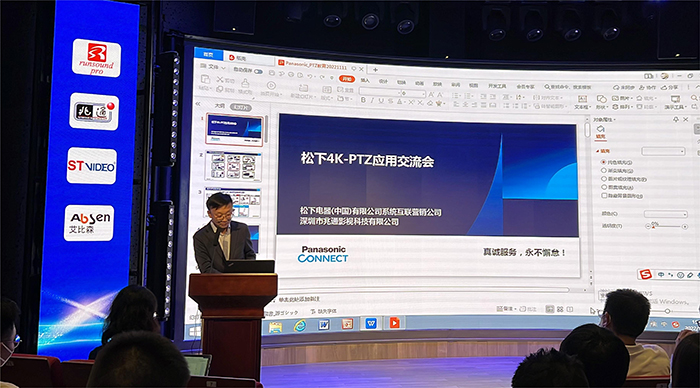Viewport: 700px width, 388px height.
Task: Open the color dropdown in fill panel
Action: pos(665,214)
